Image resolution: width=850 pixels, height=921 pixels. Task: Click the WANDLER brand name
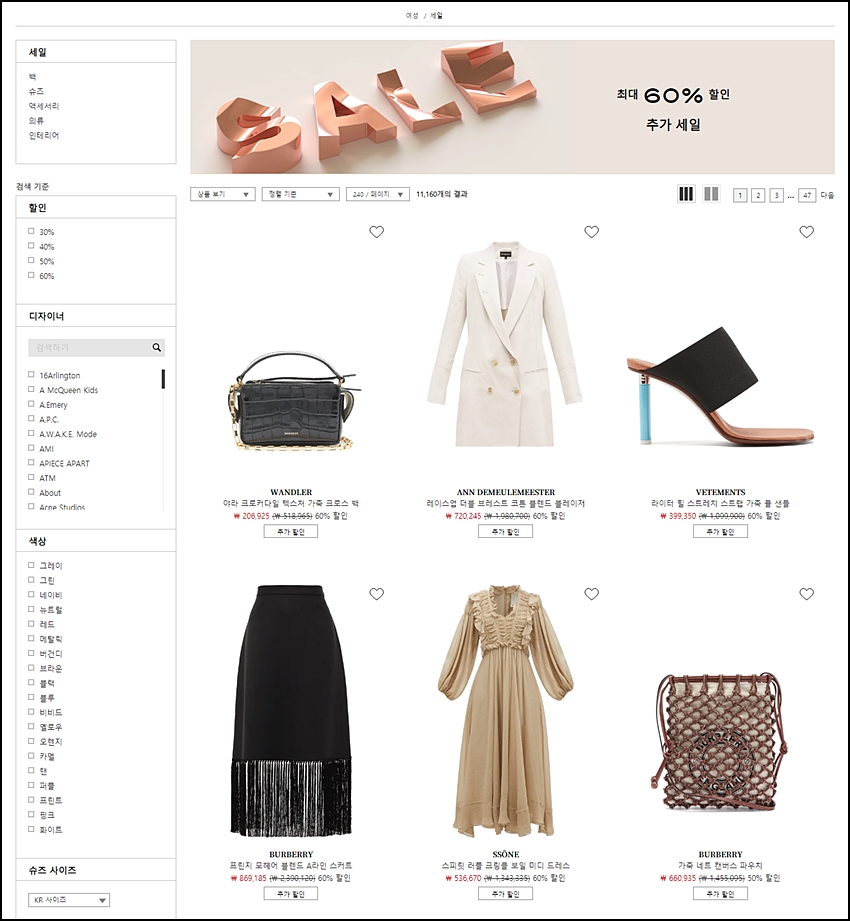tap(291, 492)
